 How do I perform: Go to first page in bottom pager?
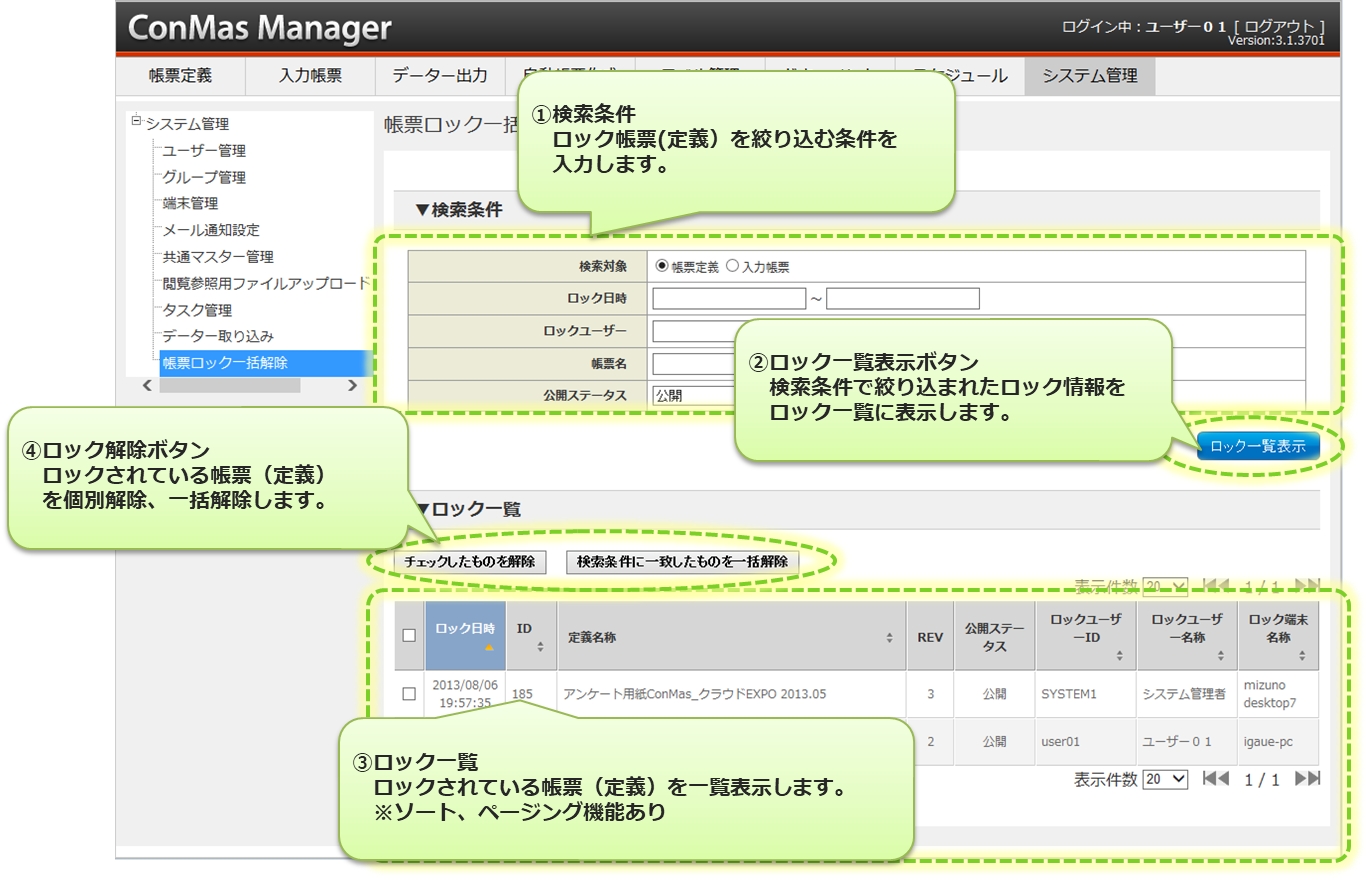click(x=1215, y=779)
